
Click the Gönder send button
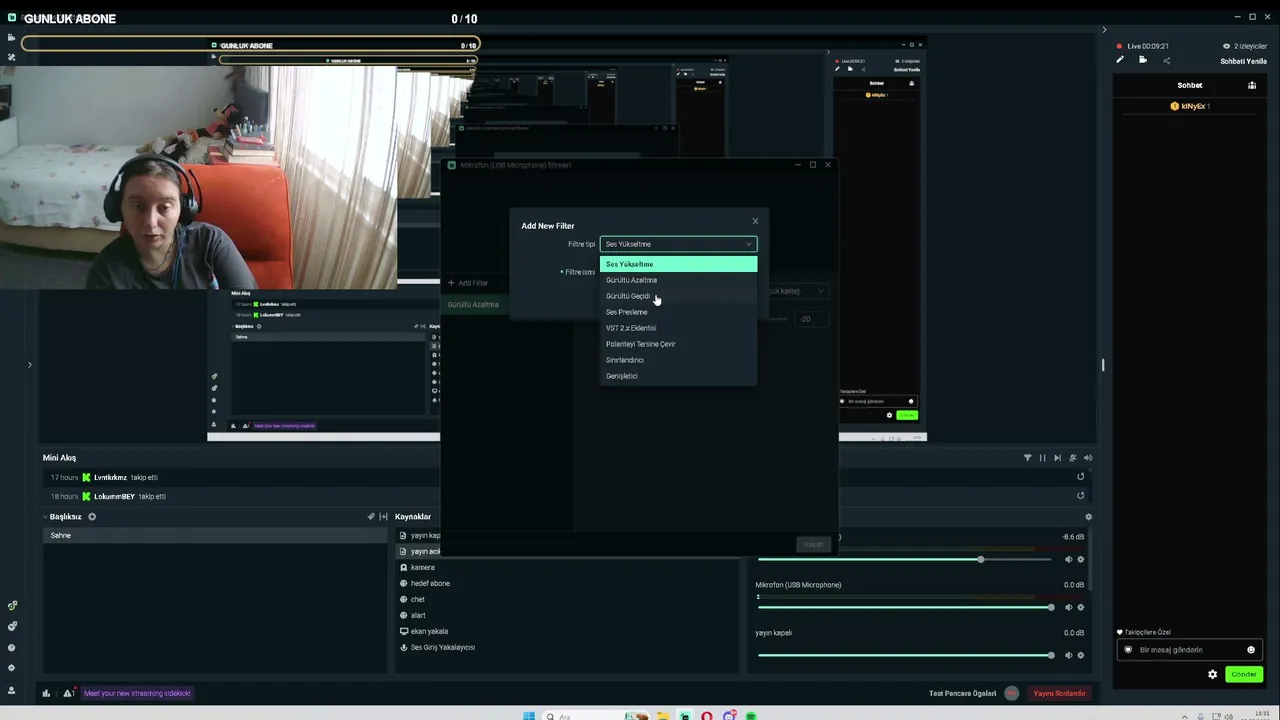click(x=1244, y=674)
